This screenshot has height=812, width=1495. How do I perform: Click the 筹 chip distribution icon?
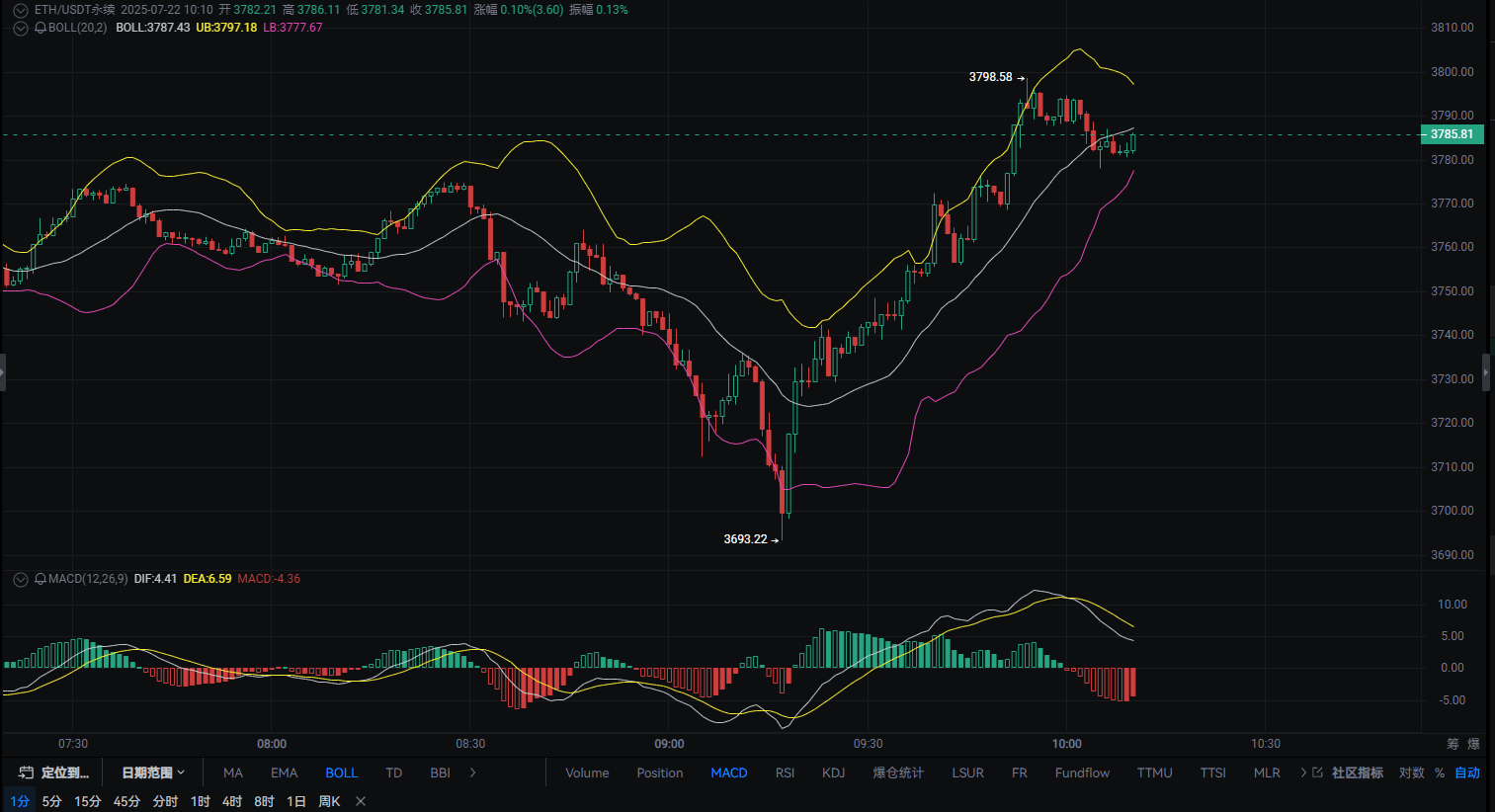[x=1453, y=744]
